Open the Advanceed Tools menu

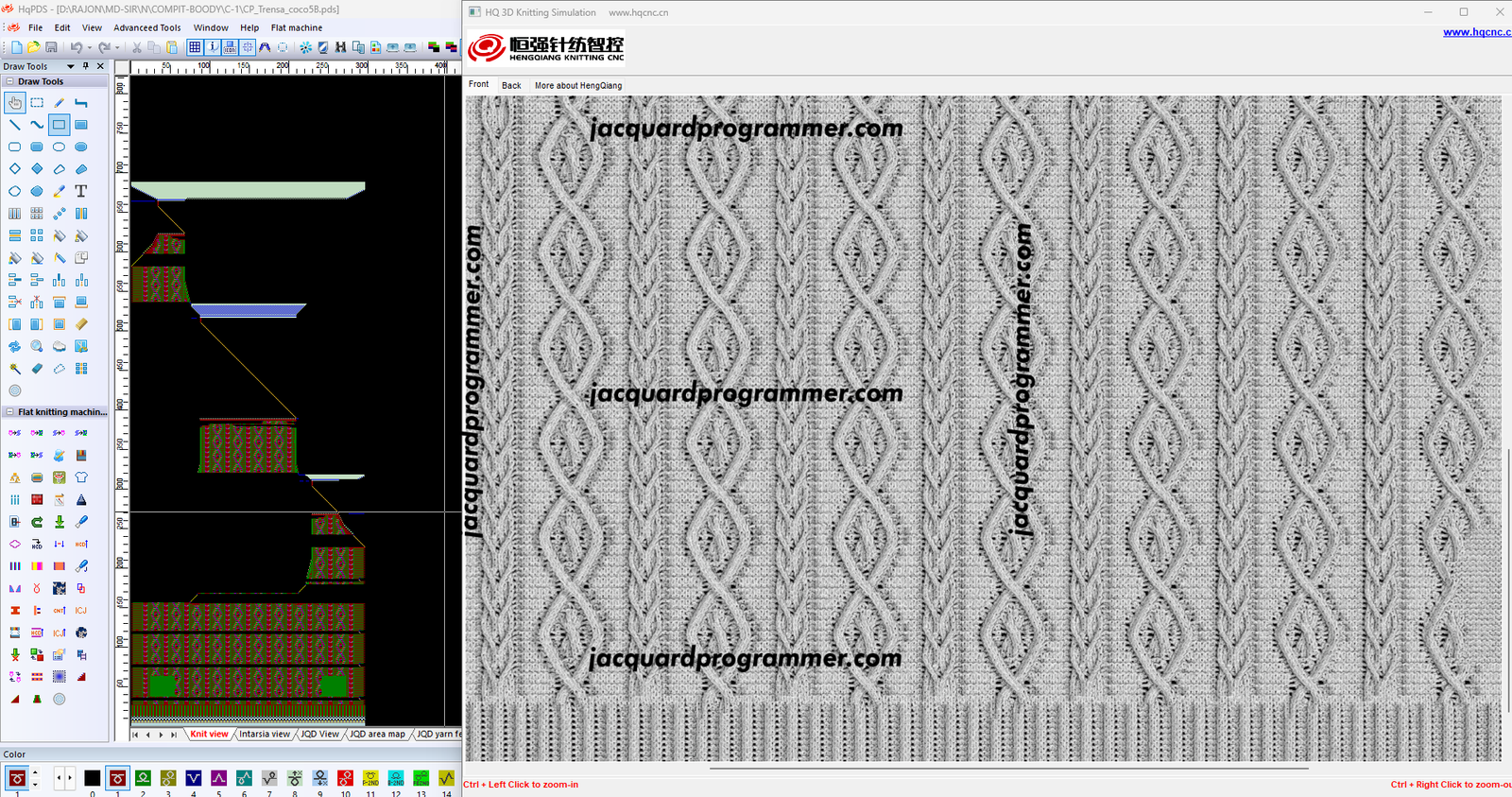(146, 27)
